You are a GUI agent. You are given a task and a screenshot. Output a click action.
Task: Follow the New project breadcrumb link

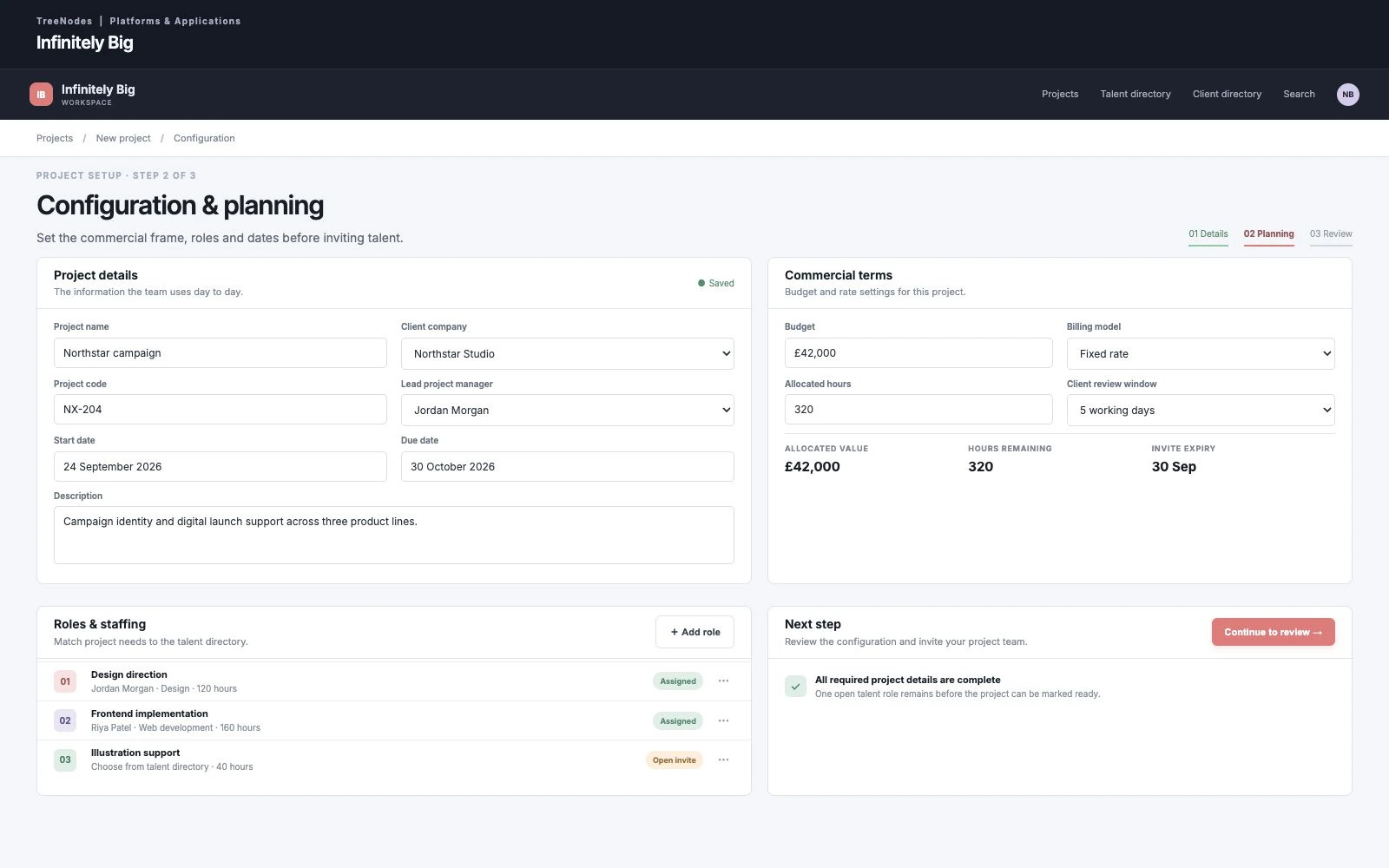123,138
